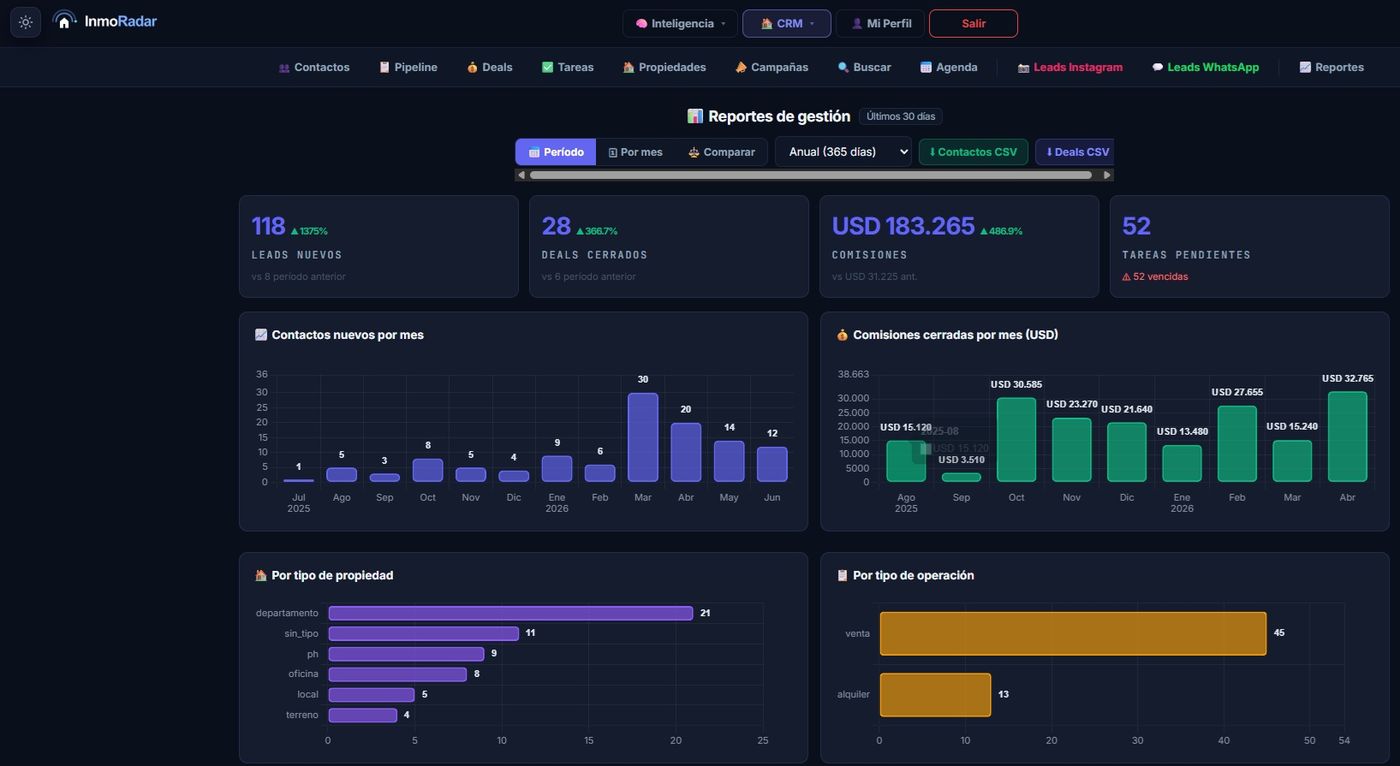Viewport: 1400px width, 766px height.
Task: Click the Oct bar in Comisiones chart
Action: tap(1016, 440)
